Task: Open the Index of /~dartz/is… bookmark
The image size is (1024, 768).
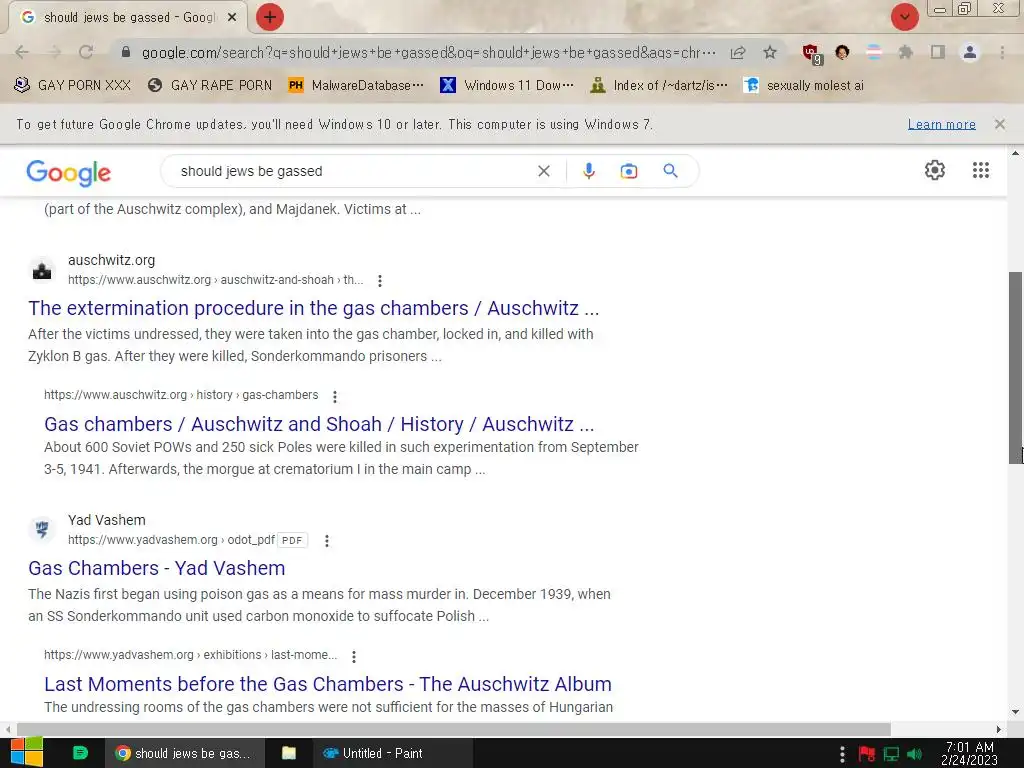Action: coord(659,86)
